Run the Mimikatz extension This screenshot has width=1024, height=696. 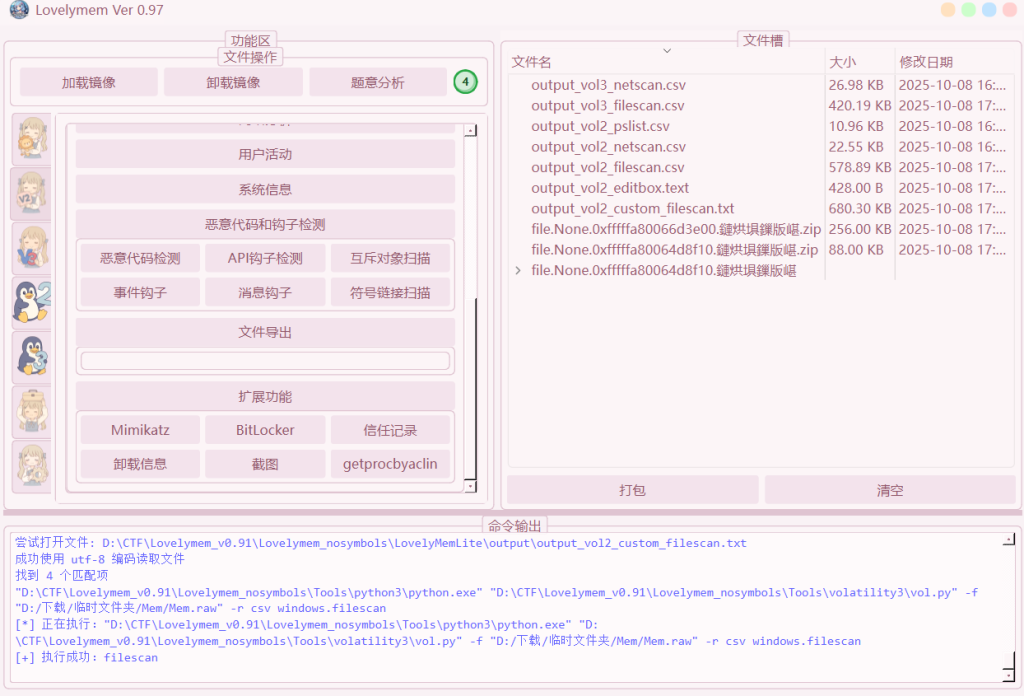click(x=140, y=431)
